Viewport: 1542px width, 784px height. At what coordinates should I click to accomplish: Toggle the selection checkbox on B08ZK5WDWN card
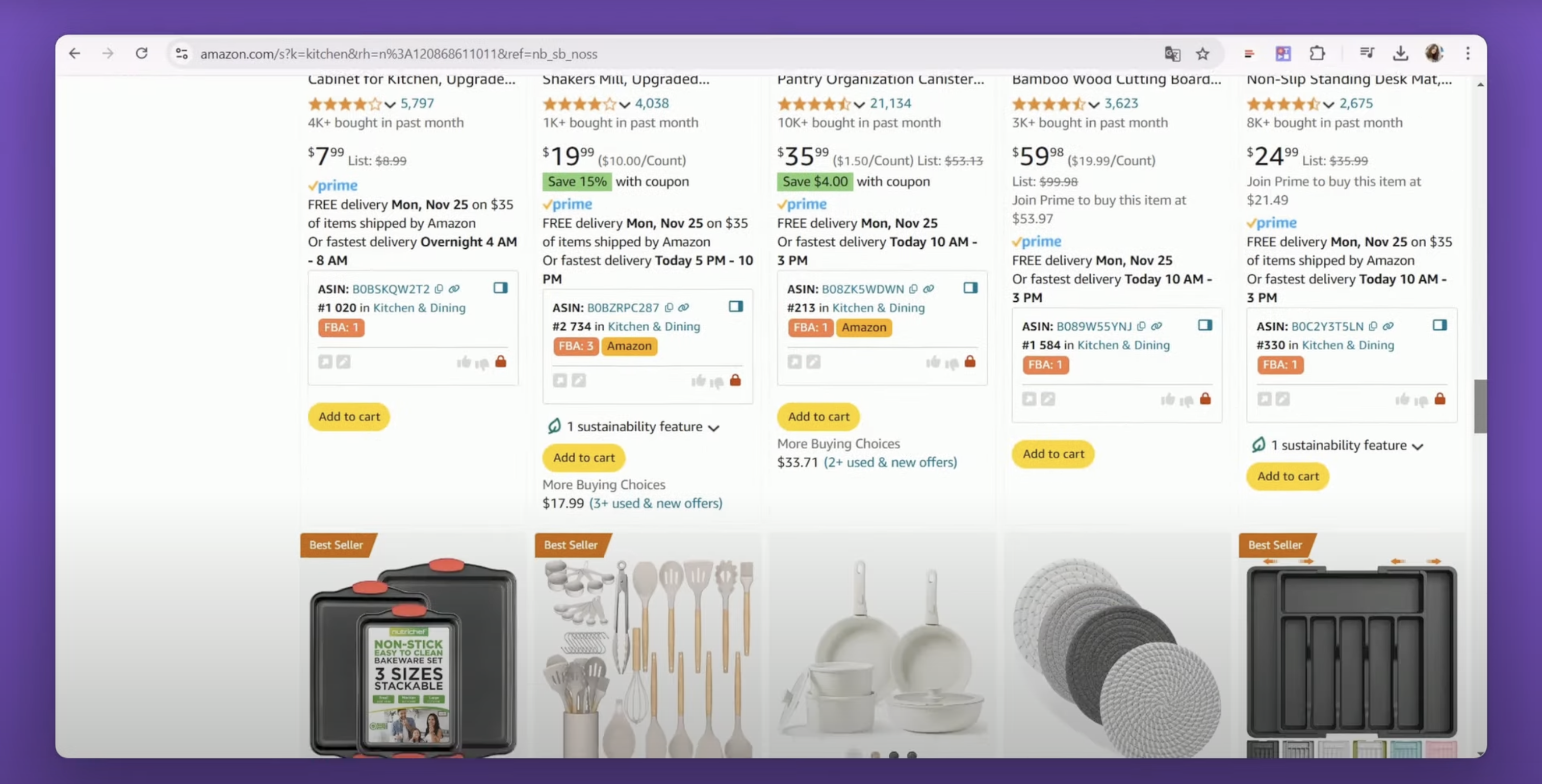[971, 288]
